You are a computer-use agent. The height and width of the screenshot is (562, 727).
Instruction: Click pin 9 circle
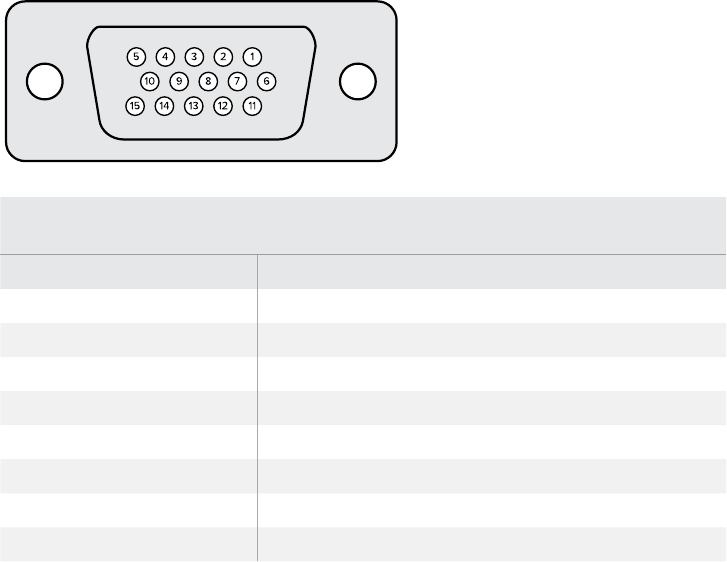[179, 82]
